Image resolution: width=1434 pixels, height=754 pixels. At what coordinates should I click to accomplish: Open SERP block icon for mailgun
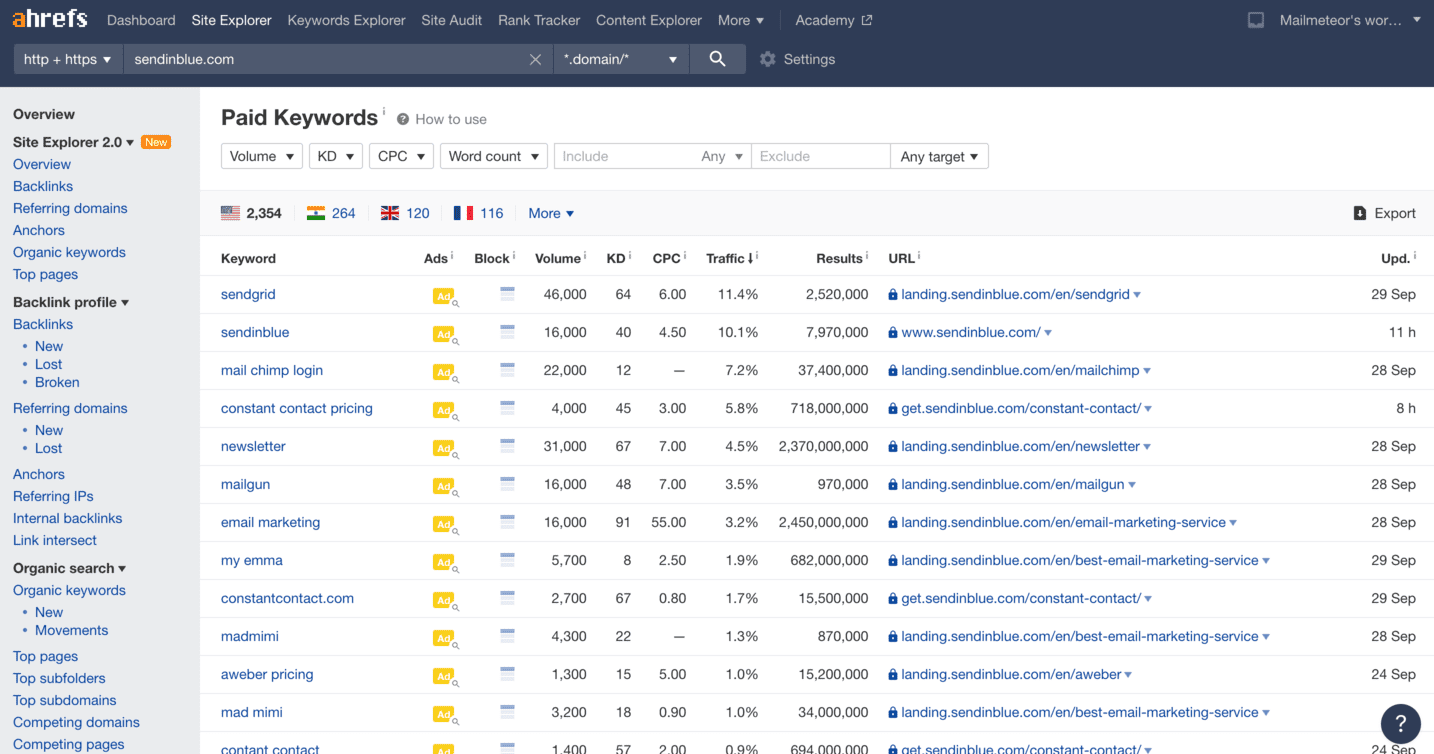[x=507, y=484]
